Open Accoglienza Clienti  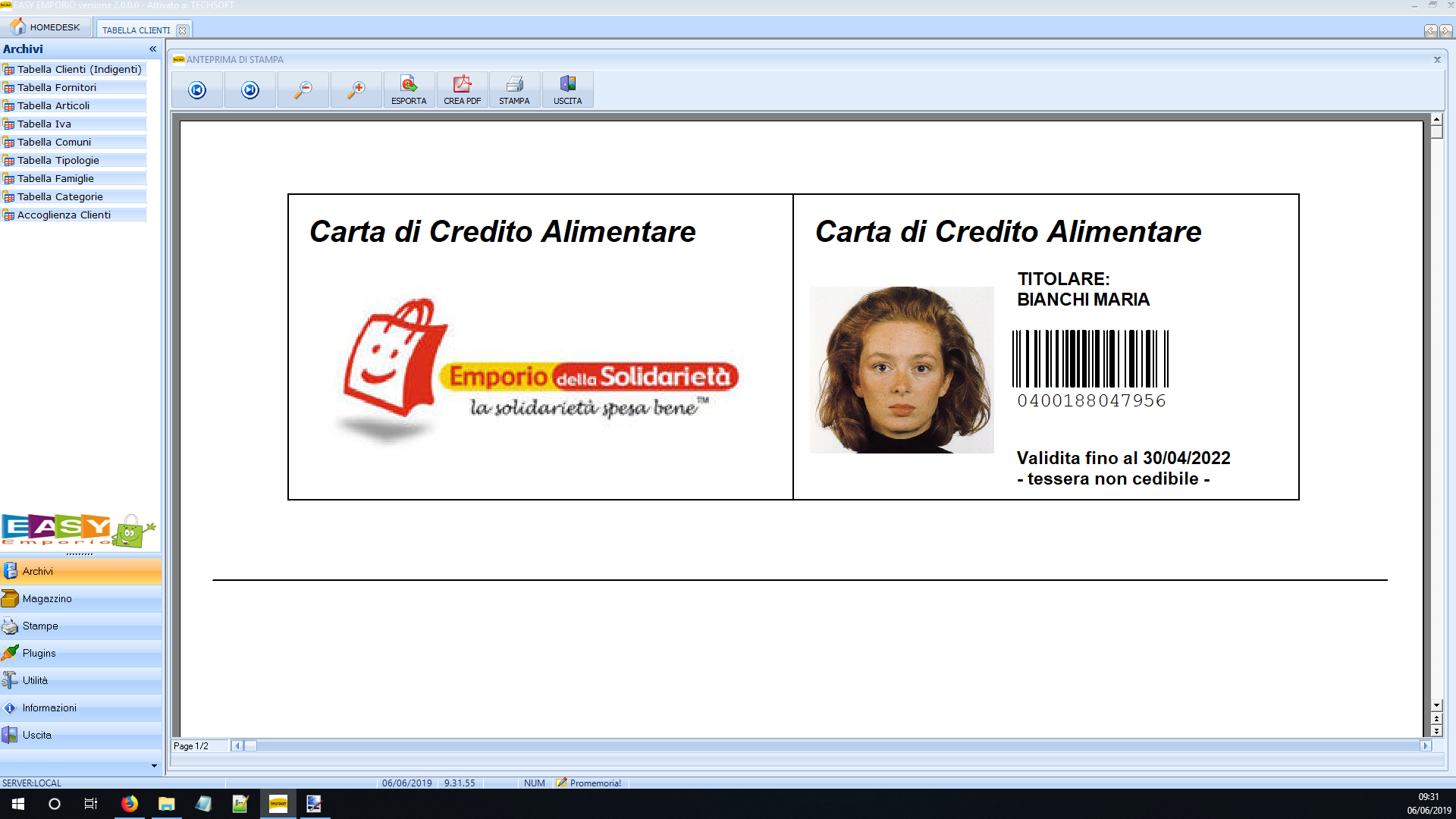pyautogui.click(x=74, y=215)
